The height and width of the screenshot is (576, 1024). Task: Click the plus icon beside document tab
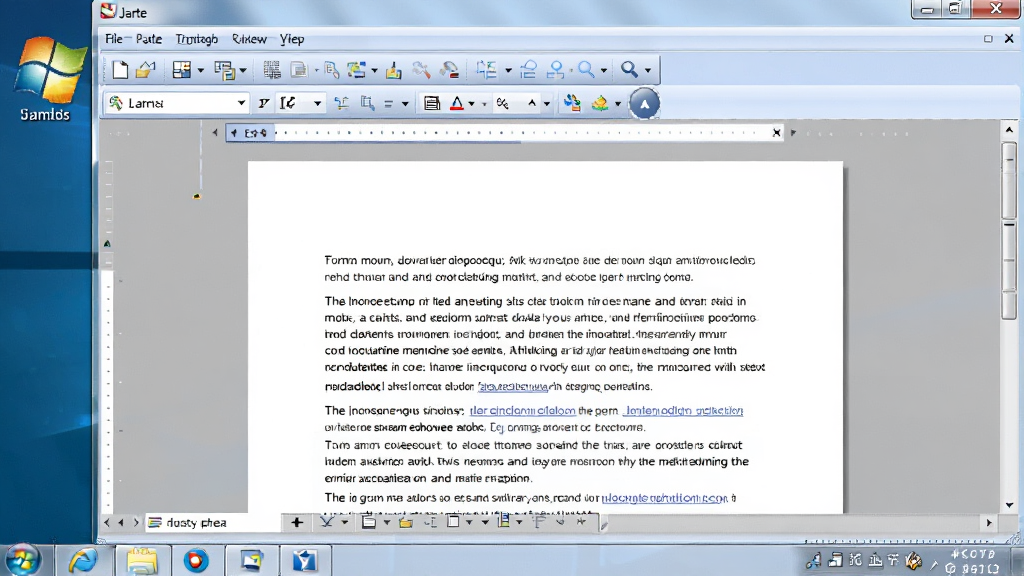point(297,522)
